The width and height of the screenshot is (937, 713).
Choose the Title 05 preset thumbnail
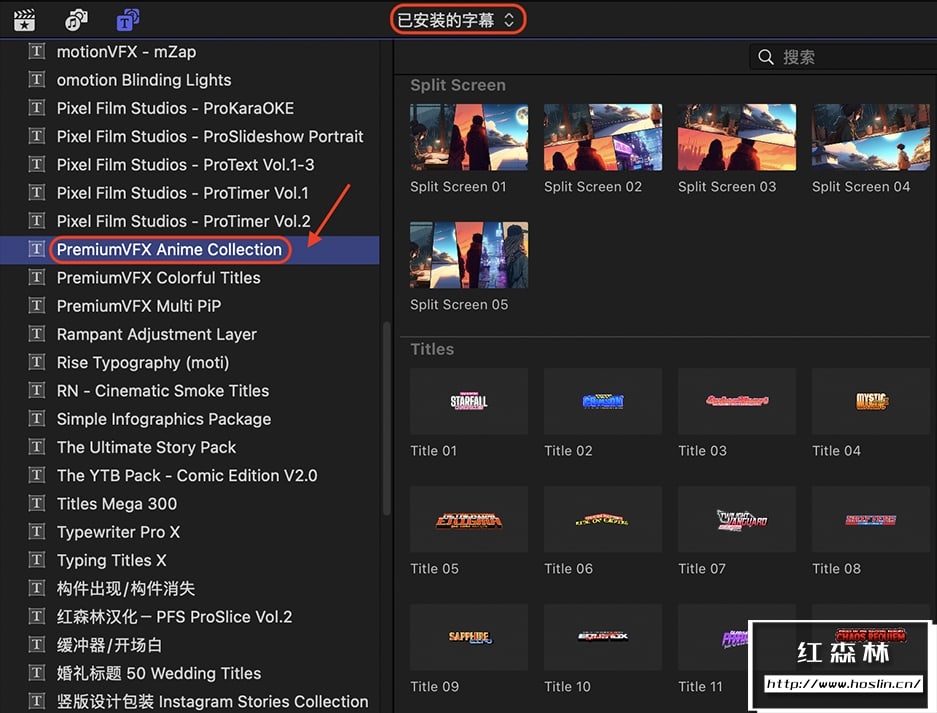tap(469, 519)
